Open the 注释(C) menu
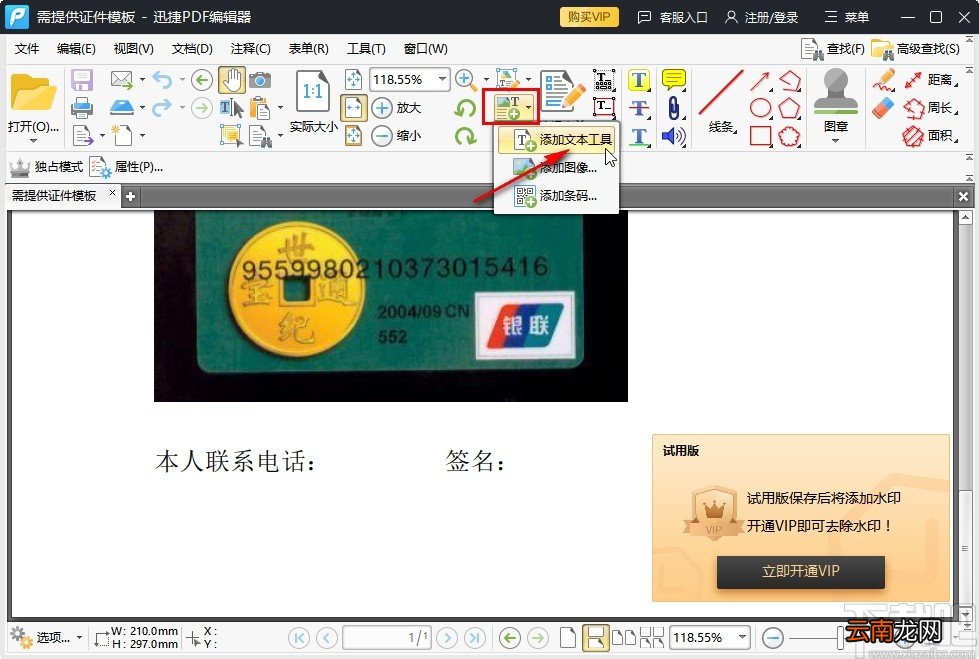Screen dimensions: 979x659 [250, 49]
